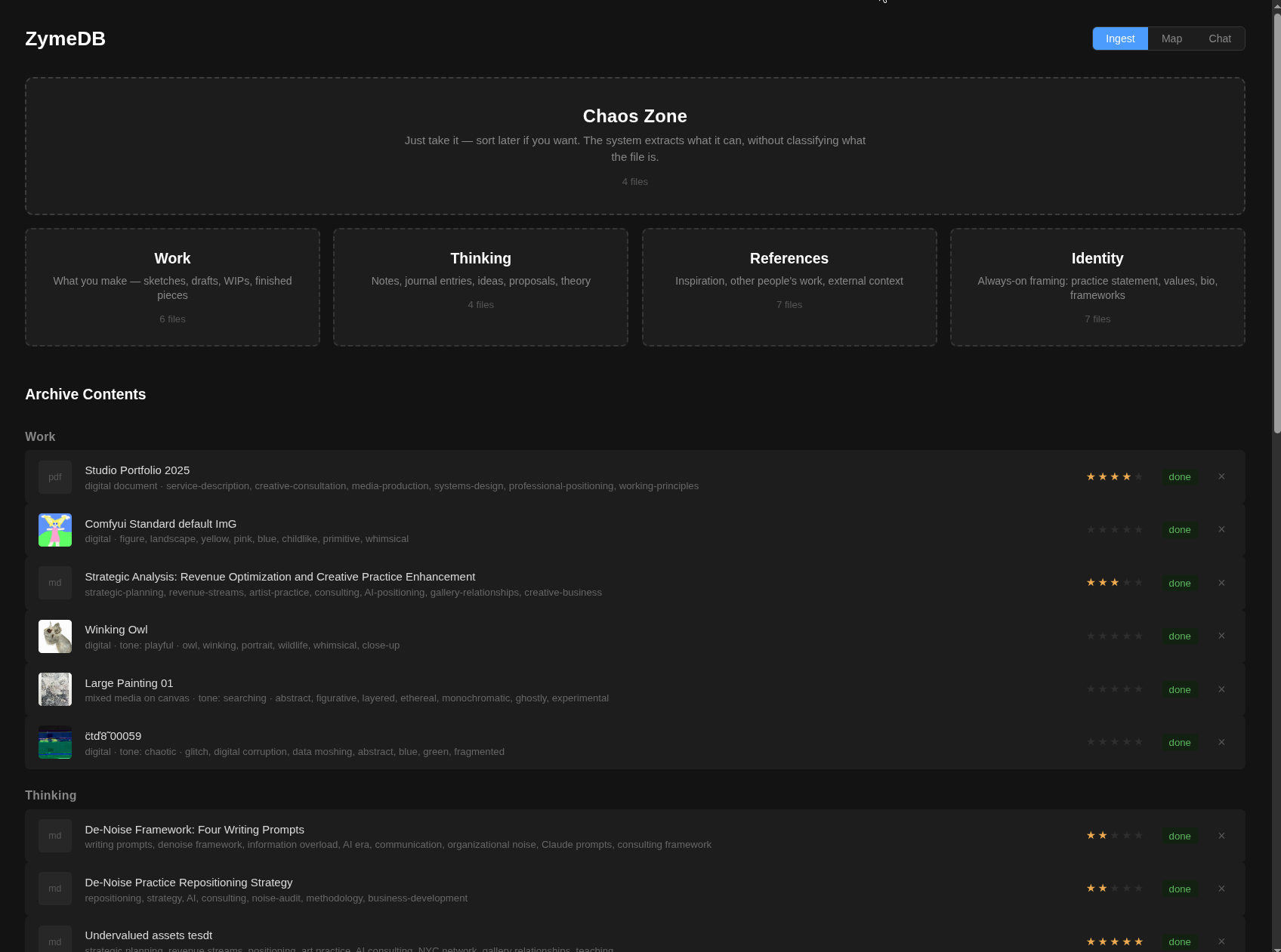
Task: Select the Work category card
Action: point(172,287)
